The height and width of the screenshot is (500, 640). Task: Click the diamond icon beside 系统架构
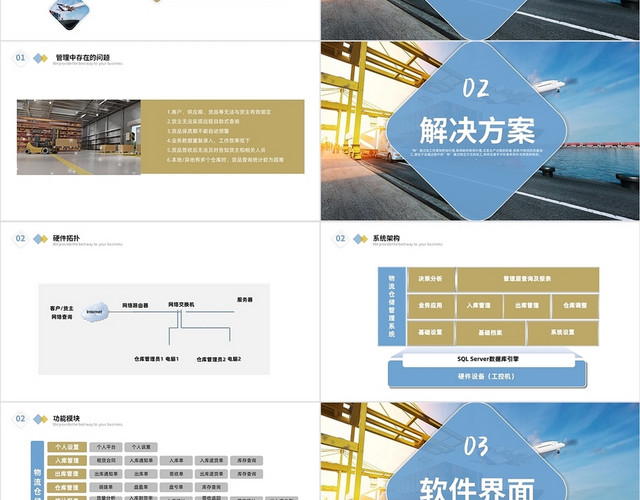point(360,239)
